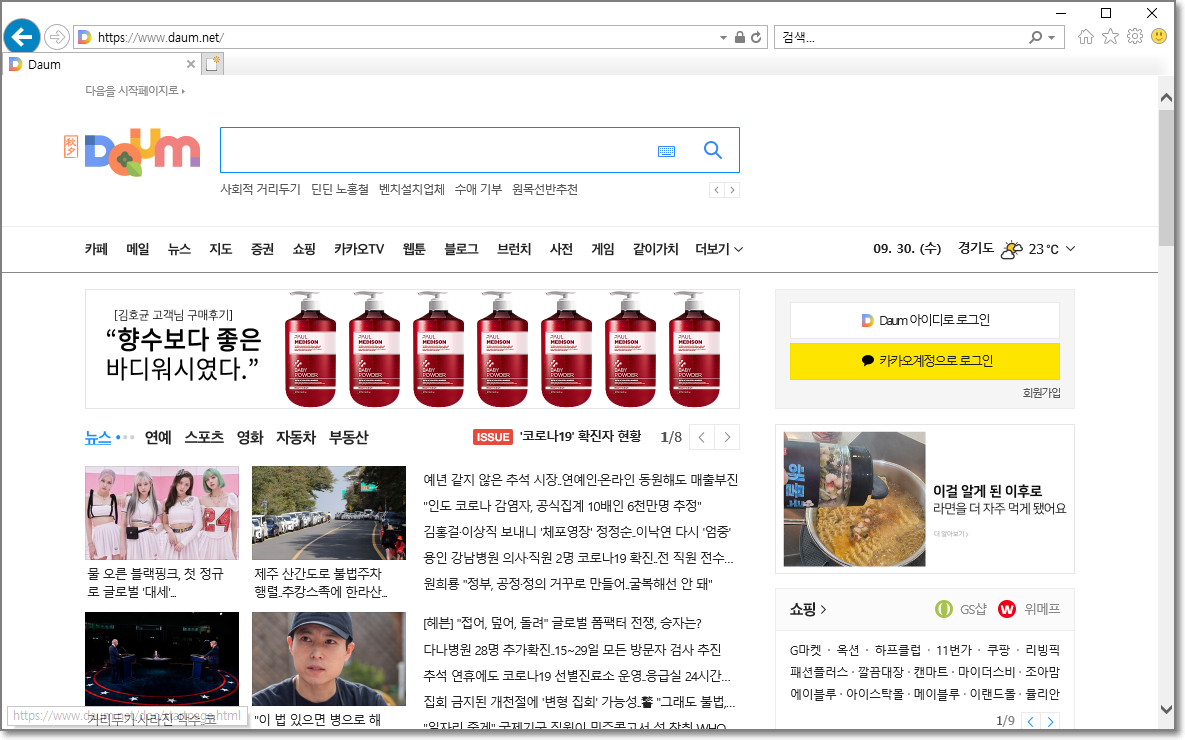The image size is (1185, 740).
Task: Select the 스포츠 news tab
Action: 204,437
